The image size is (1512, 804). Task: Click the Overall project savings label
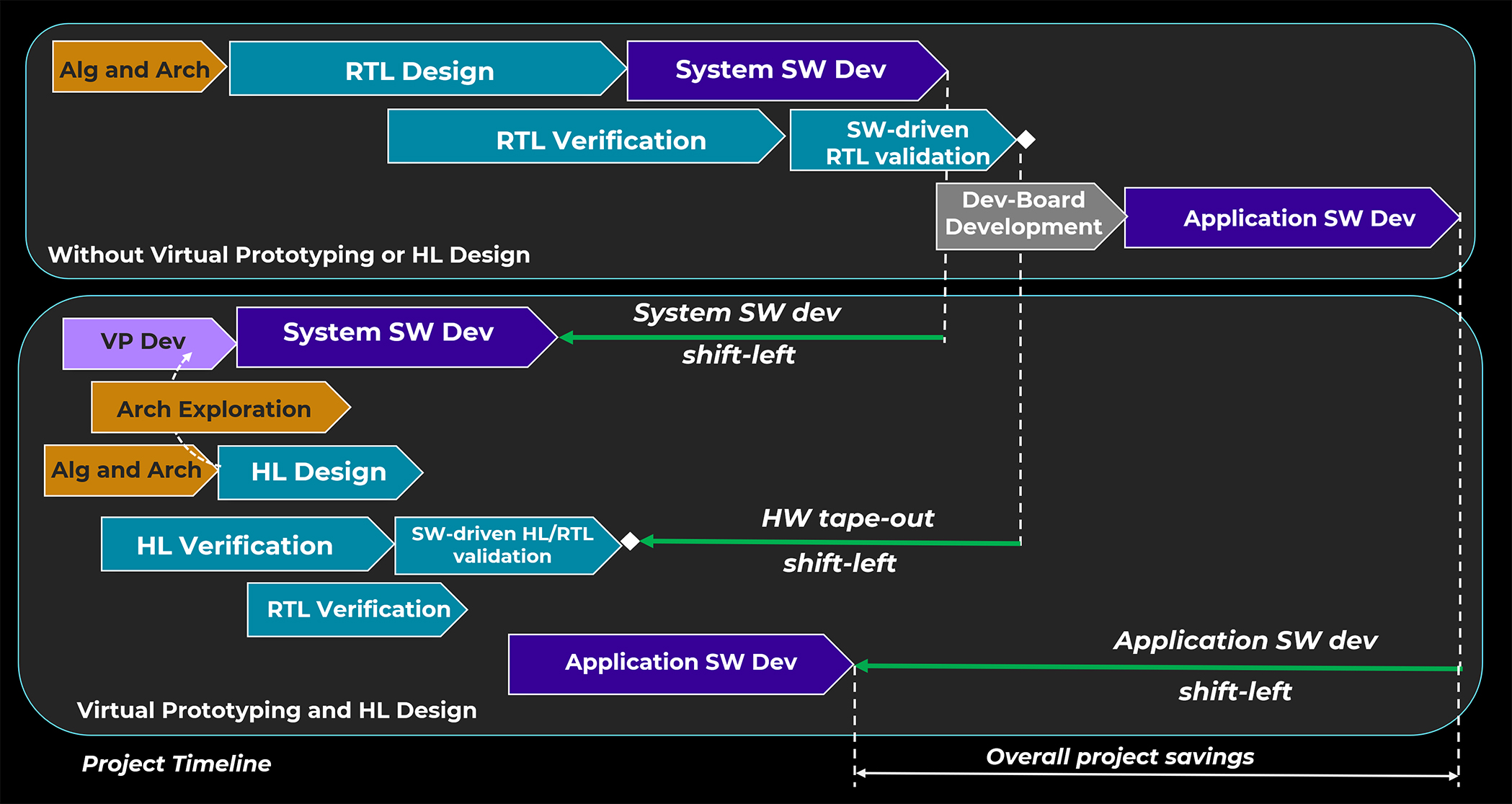pos(1119,756)
